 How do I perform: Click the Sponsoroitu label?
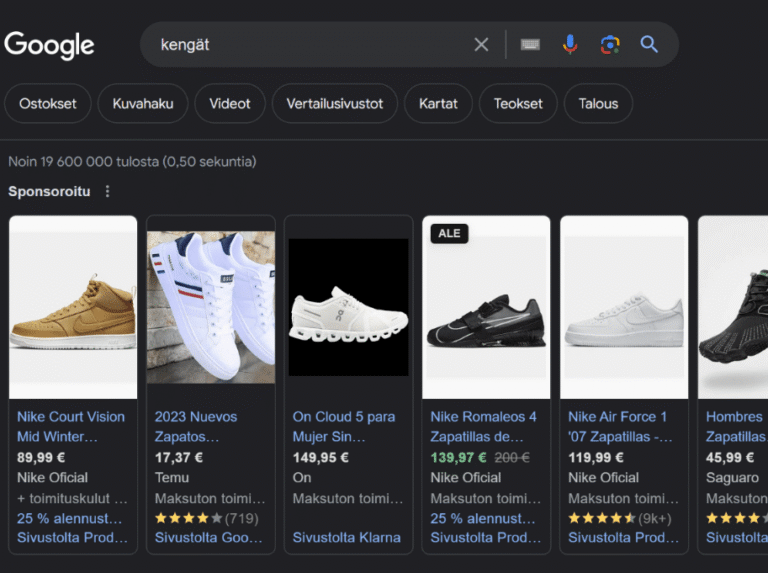(x=49, y=191)
